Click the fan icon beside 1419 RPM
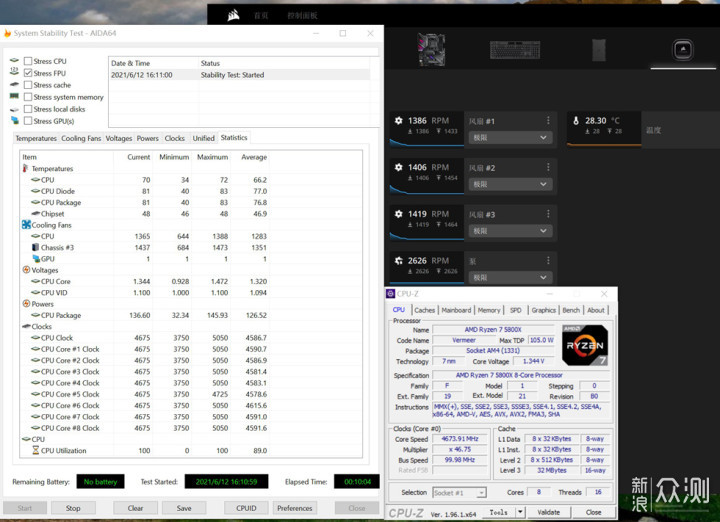720x522 pixels. (399, 214)
